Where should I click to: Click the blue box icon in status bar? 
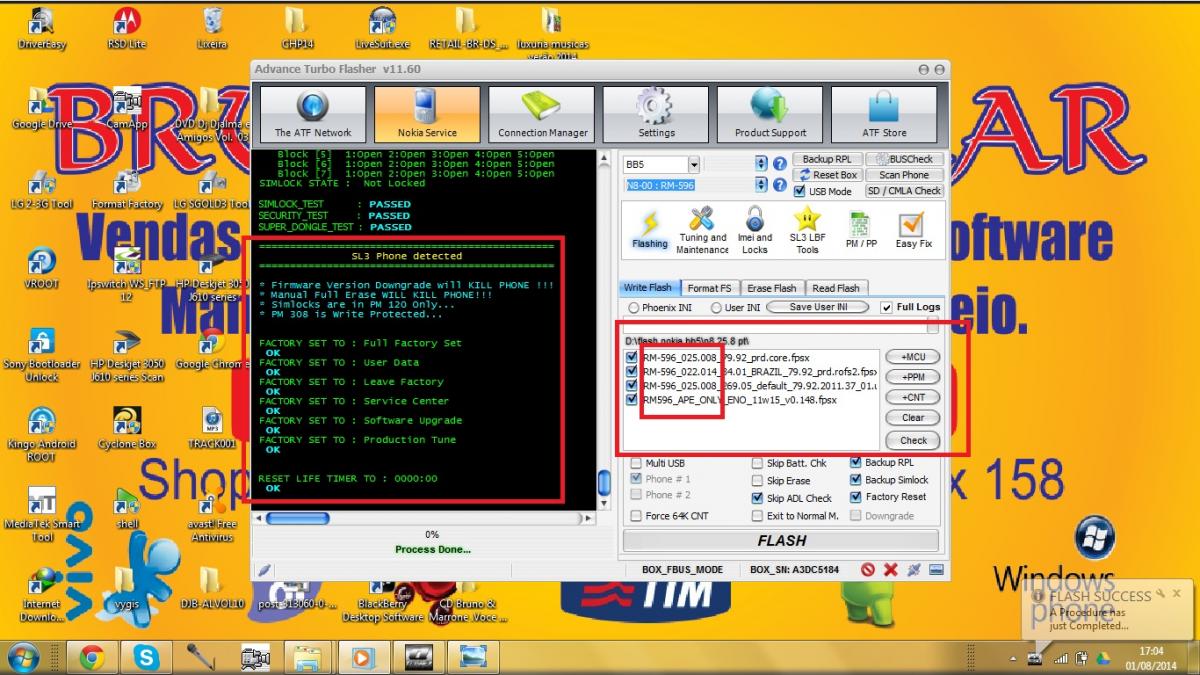(934, 569)
